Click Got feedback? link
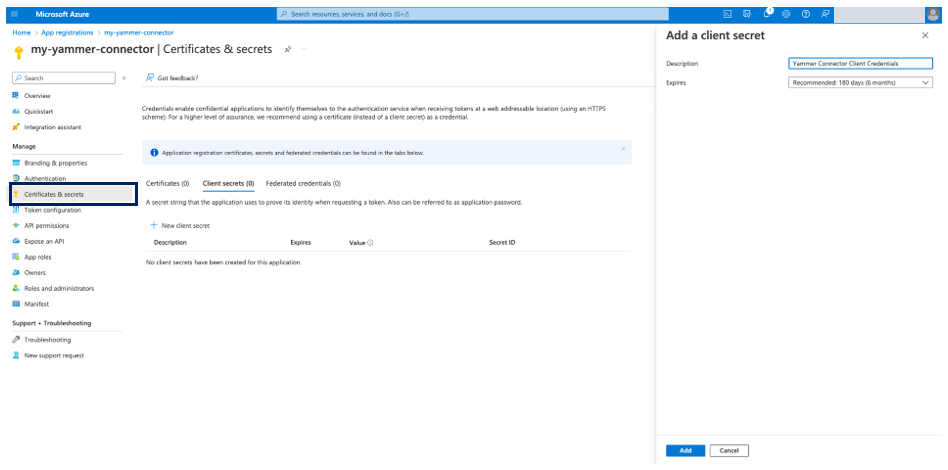Screen dimensions: 948x470 (x=172, y=78)
